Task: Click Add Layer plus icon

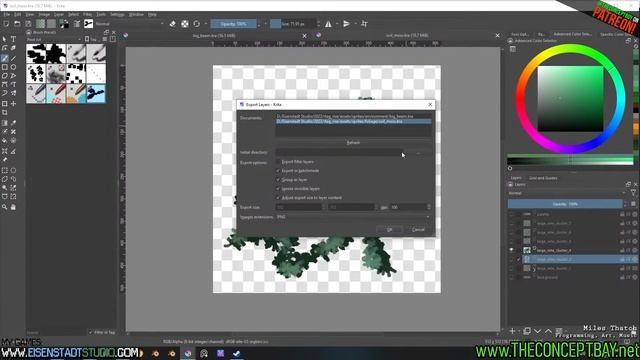Action: [512, 331]
